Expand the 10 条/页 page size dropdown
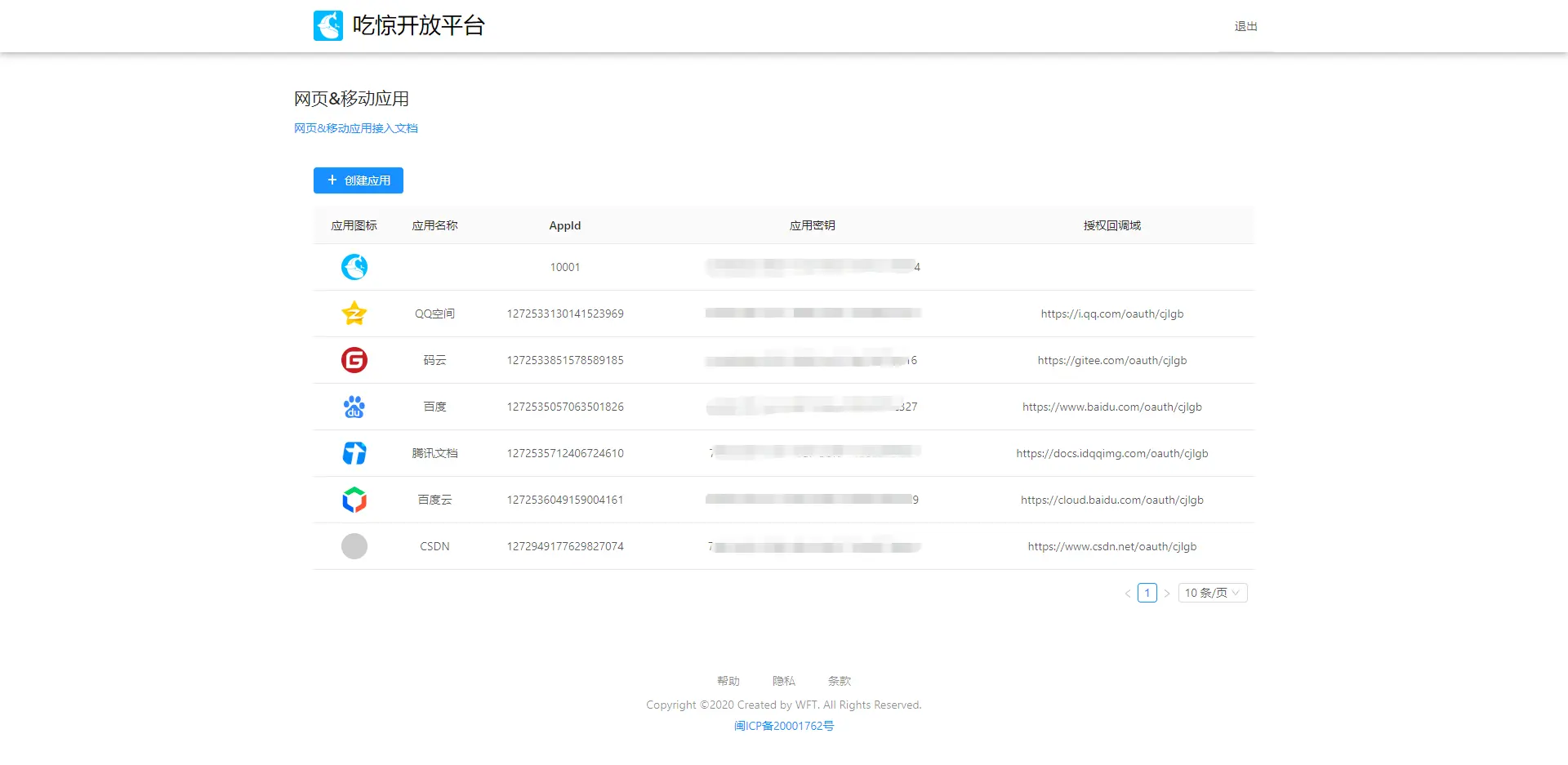Screen dimensions: 1568x765 point(1213,593)
